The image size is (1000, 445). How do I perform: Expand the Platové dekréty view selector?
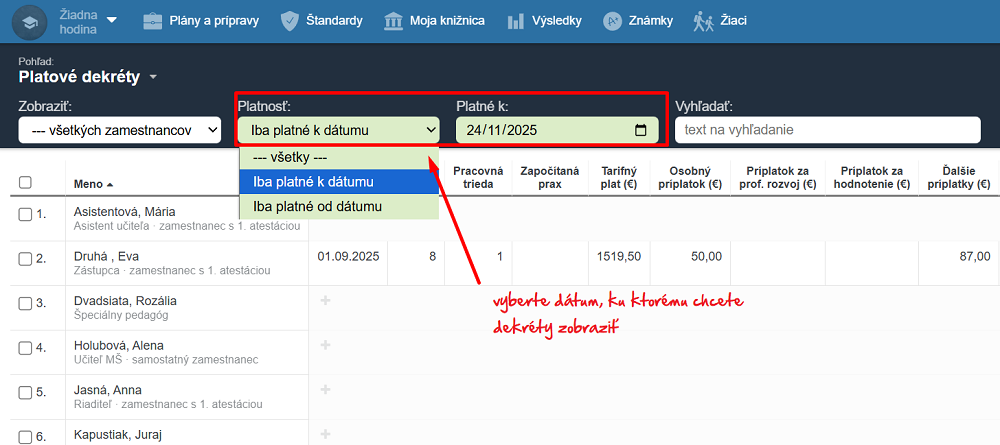click(x=153, y=77)
